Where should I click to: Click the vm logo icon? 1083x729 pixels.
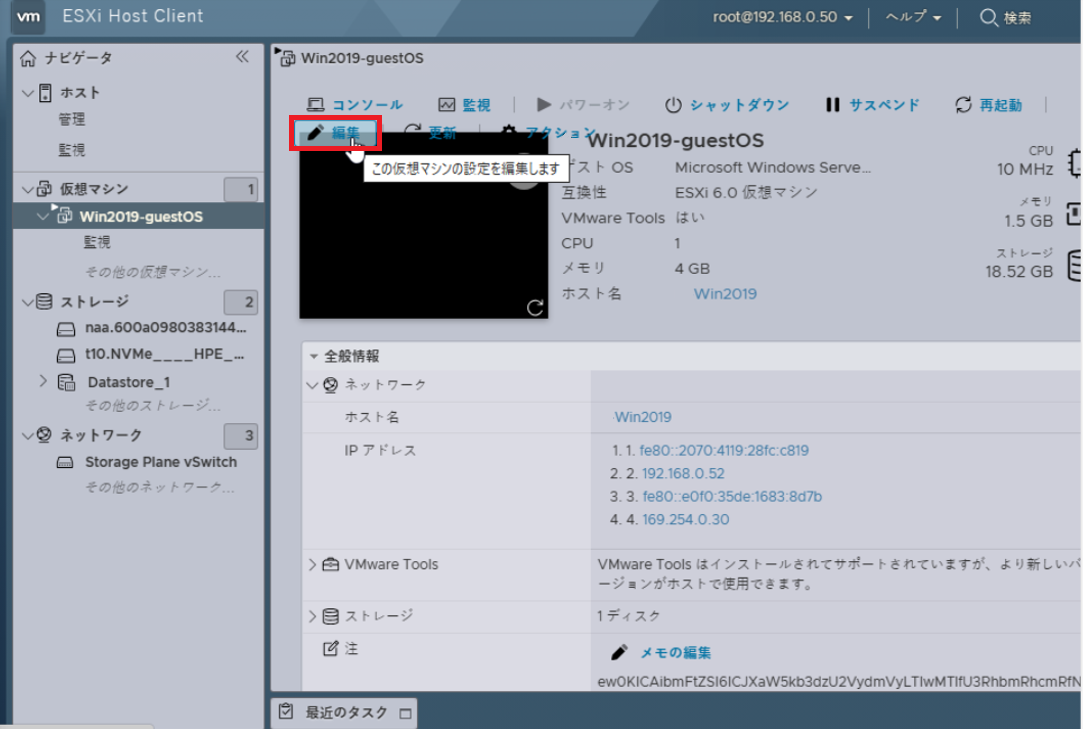[x=28, y=17]
